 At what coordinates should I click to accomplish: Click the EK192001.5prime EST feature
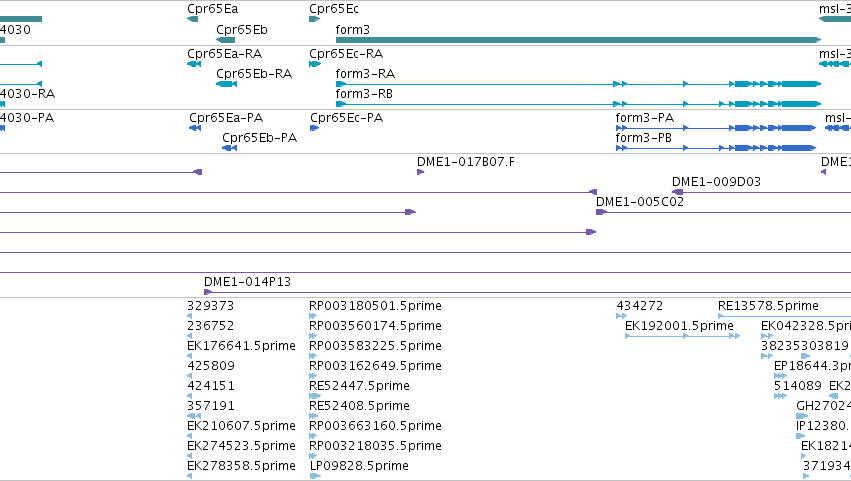pyautogui.click(x=682, y=336)
